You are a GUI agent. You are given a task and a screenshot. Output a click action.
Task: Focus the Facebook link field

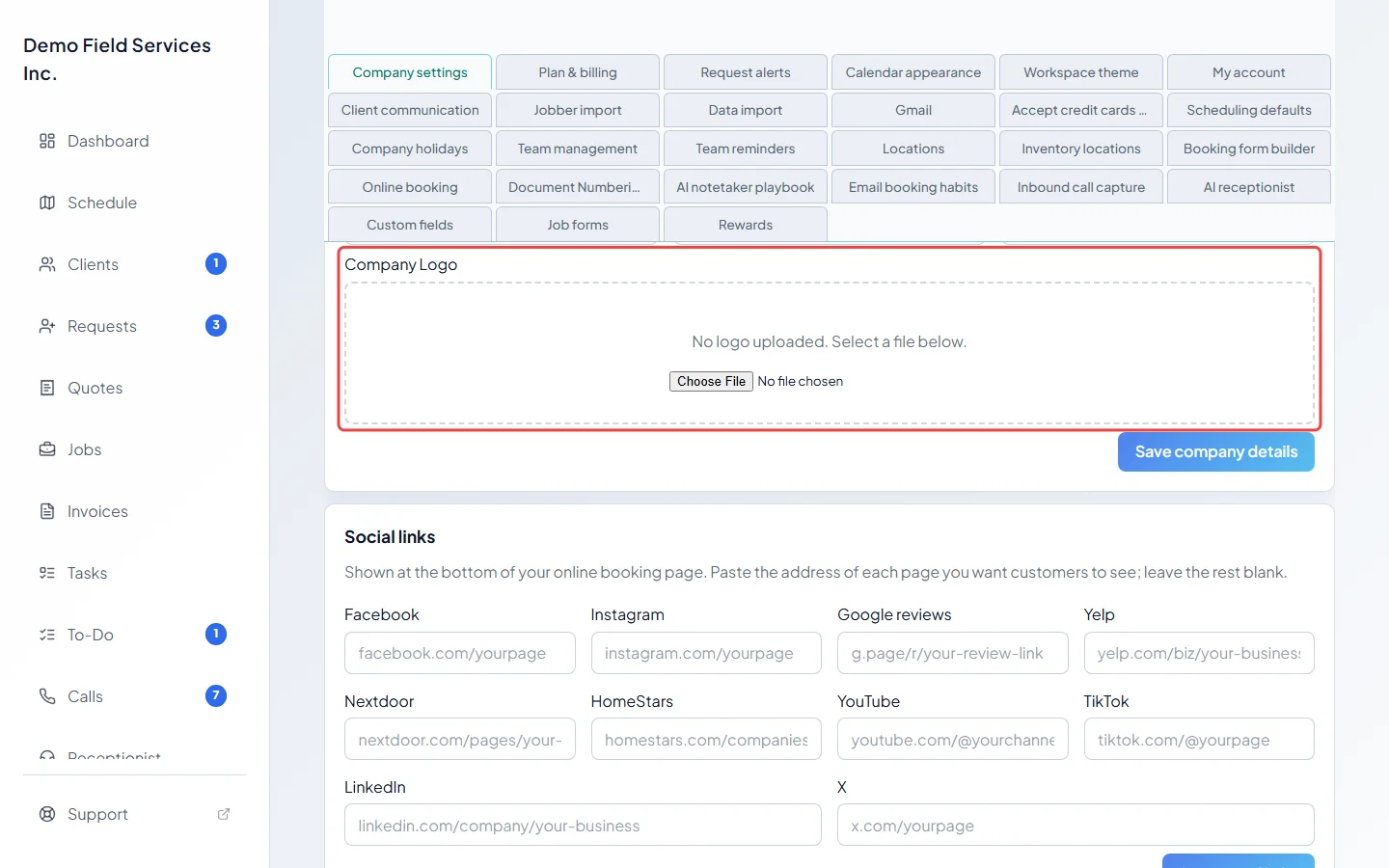[x=460, y=653]
